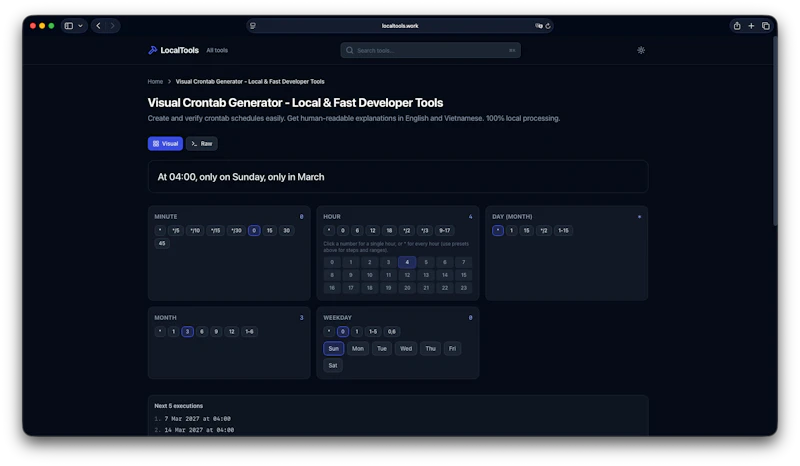Select the * chip in Day (Month)
Screen dimensions: 800x466
(x=498, y=230)
